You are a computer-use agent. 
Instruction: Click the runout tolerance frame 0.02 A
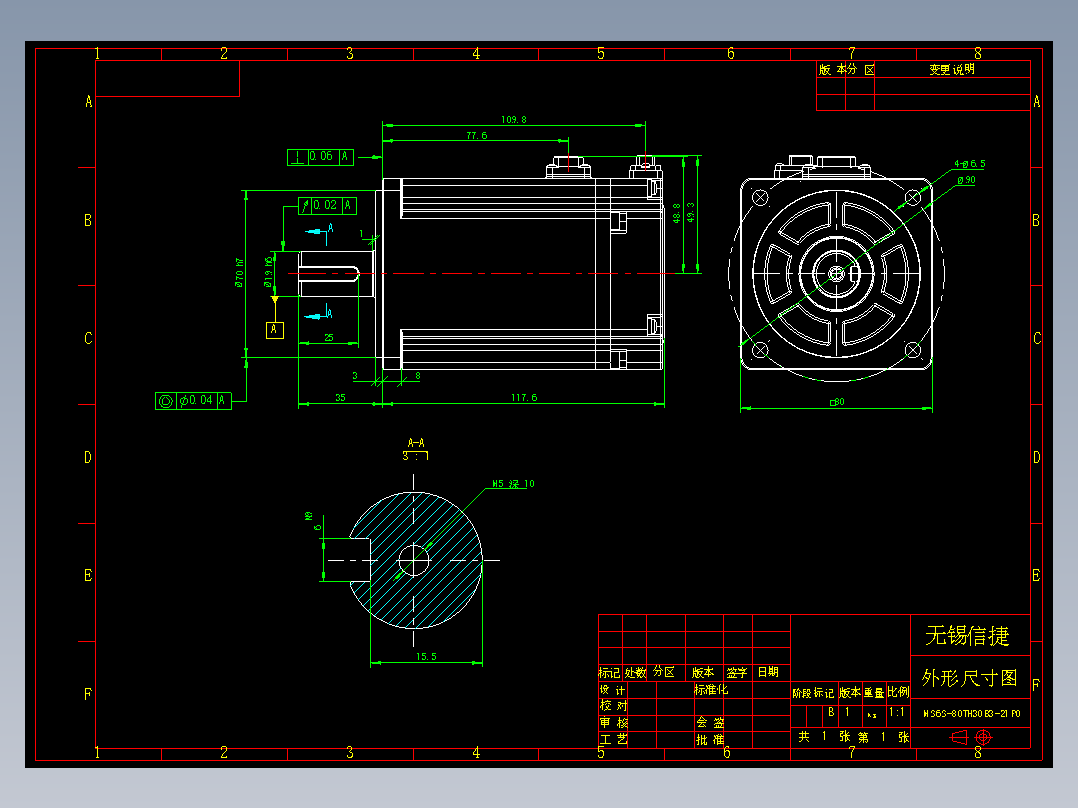[325, 205]
